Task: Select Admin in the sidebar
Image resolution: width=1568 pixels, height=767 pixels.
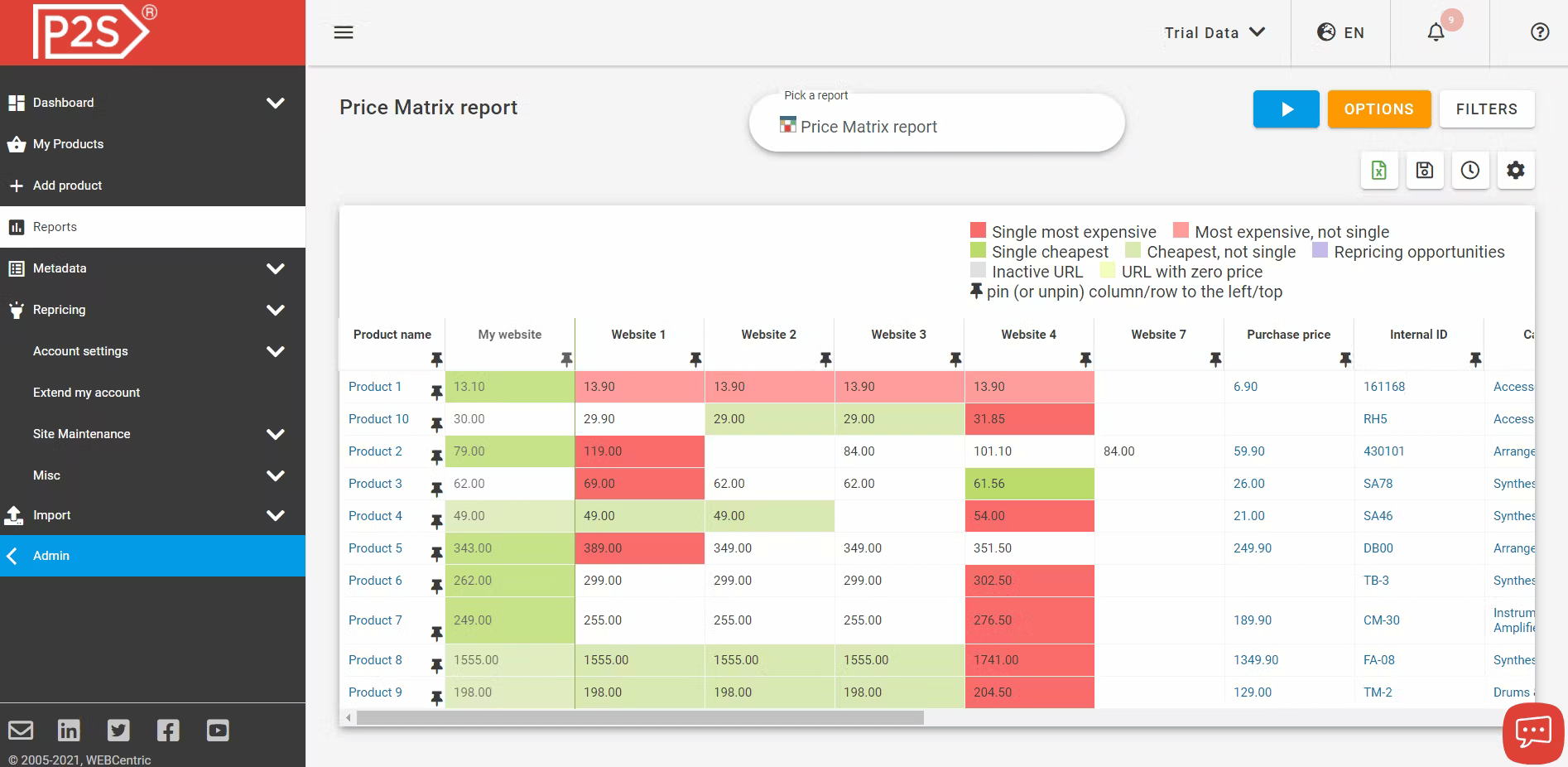Action: (x=51, y=555)
